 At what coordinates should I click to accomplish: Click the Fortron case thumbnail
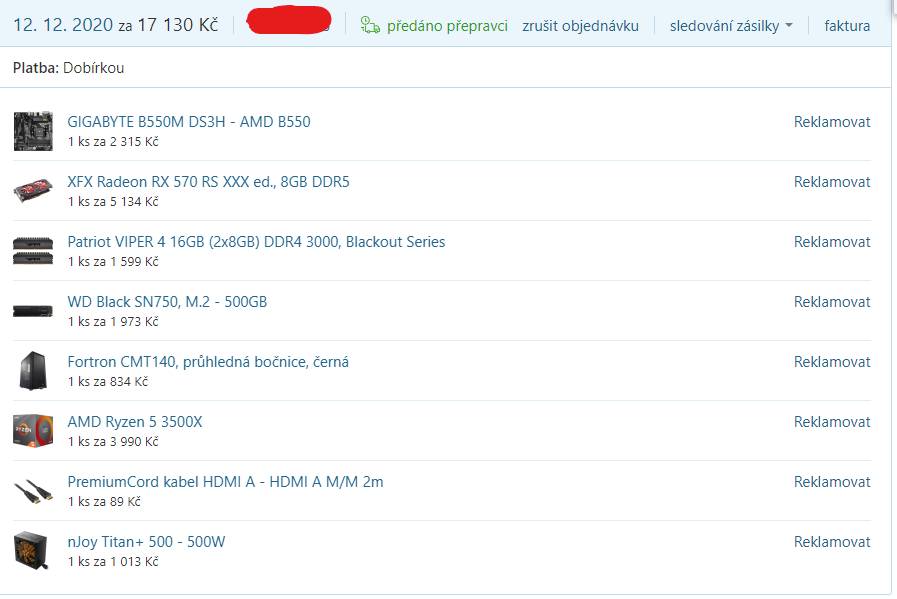33,371
